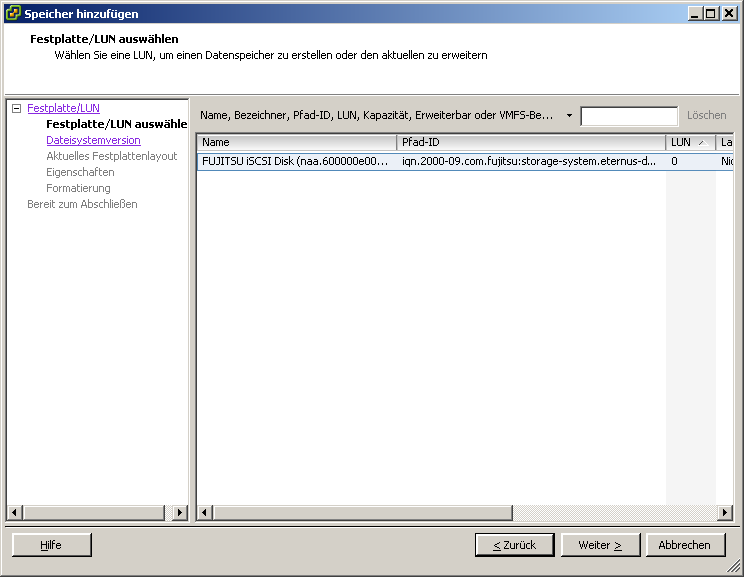Open the filter column dropdown arrow
744x577 pixels.
point(569,116)
